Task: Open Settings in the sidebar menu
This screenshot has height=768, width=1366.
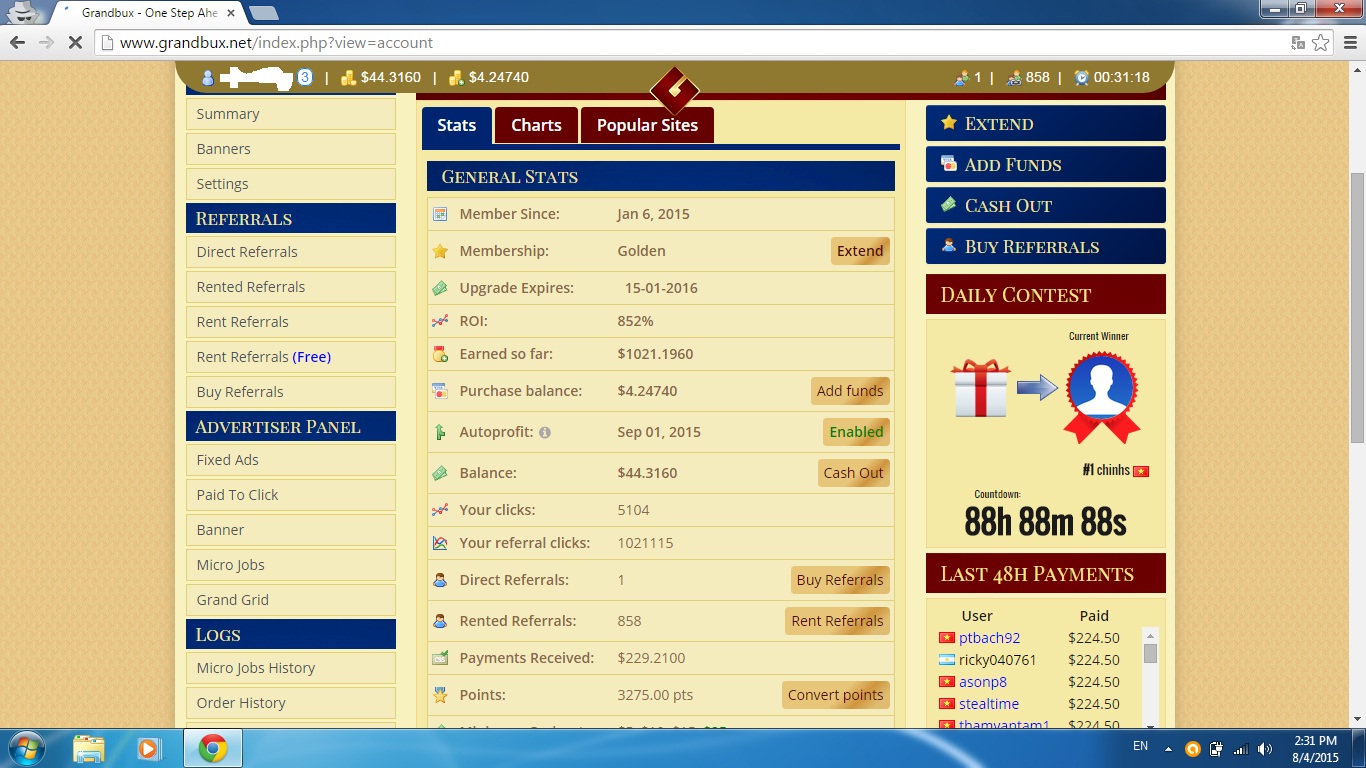Action: [291, 184]
